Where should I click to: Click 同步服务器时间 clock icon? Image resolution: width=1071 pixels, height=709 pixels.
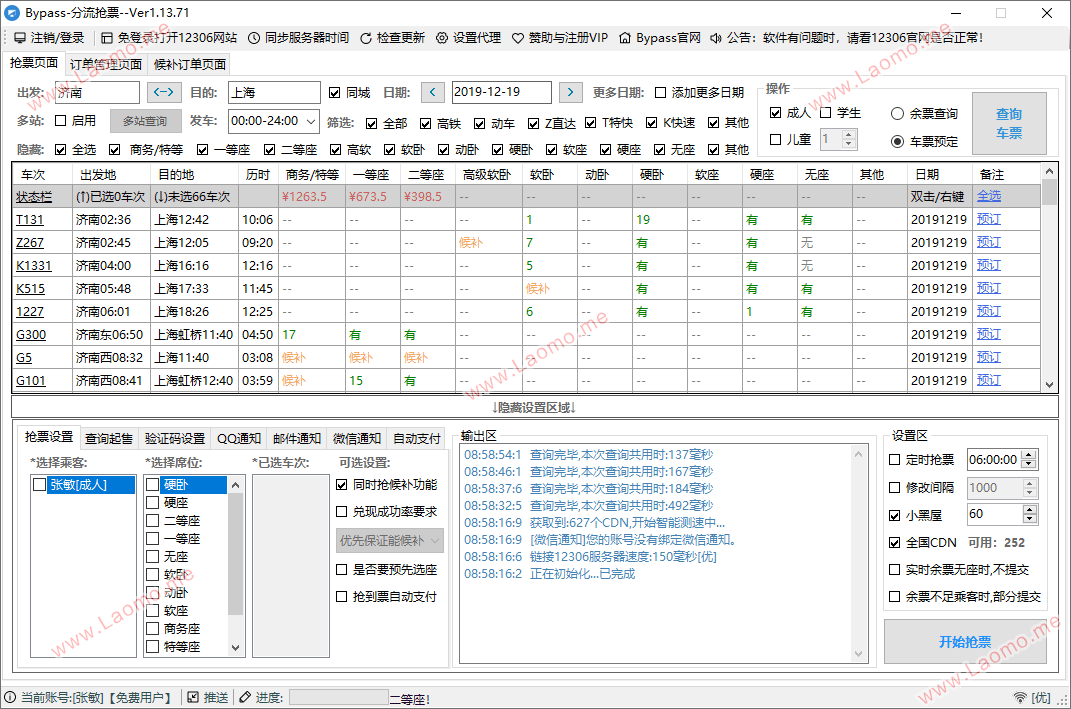coord(253,38)
